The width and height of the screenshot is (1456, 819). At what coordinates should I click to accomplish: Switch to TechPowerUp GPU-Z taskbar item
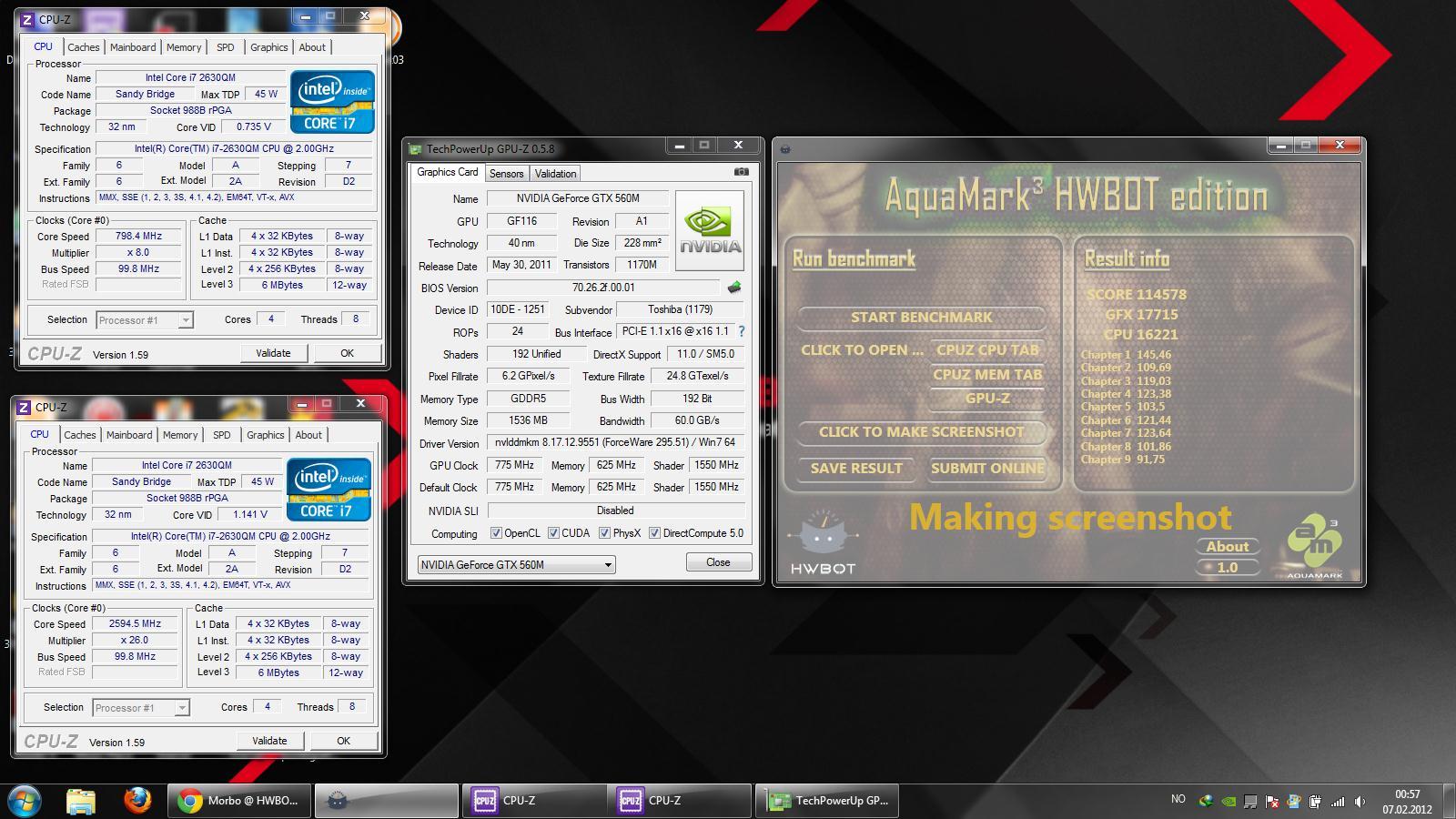pyautogui.click(x=826, y=801)
